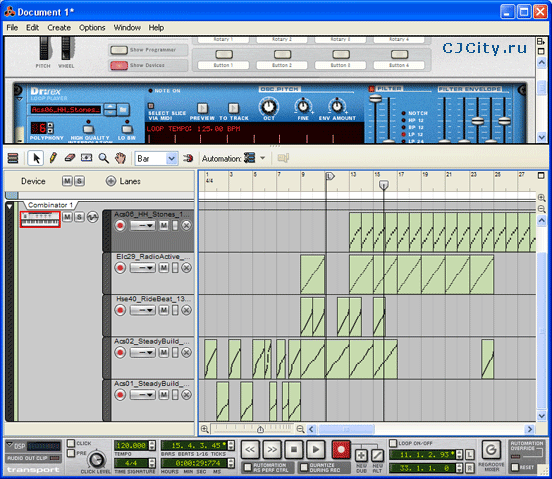Collapse the Combinator 1 track

10,206
